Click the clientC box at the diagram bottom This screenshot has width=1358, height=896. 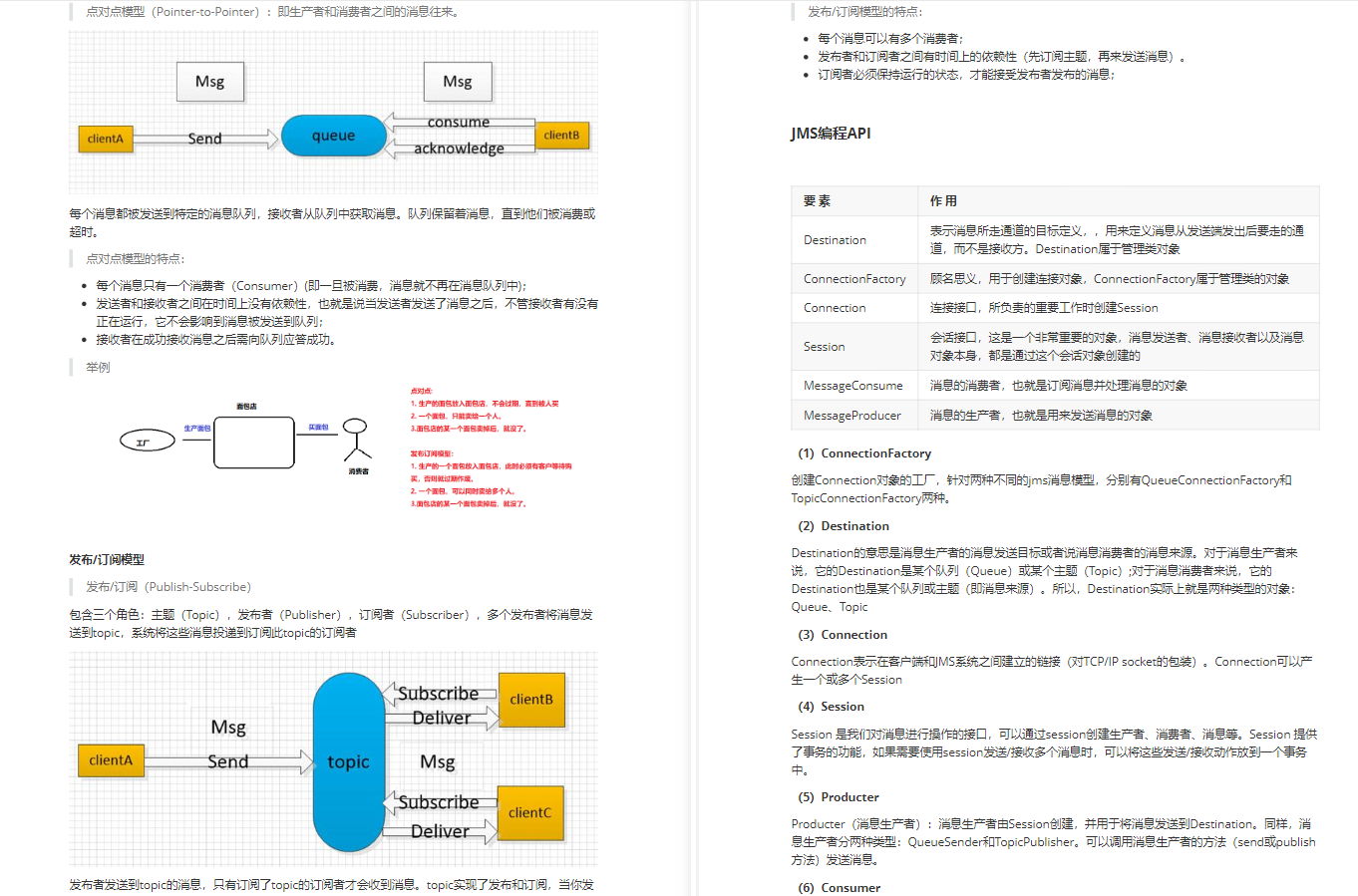(529, 813)
